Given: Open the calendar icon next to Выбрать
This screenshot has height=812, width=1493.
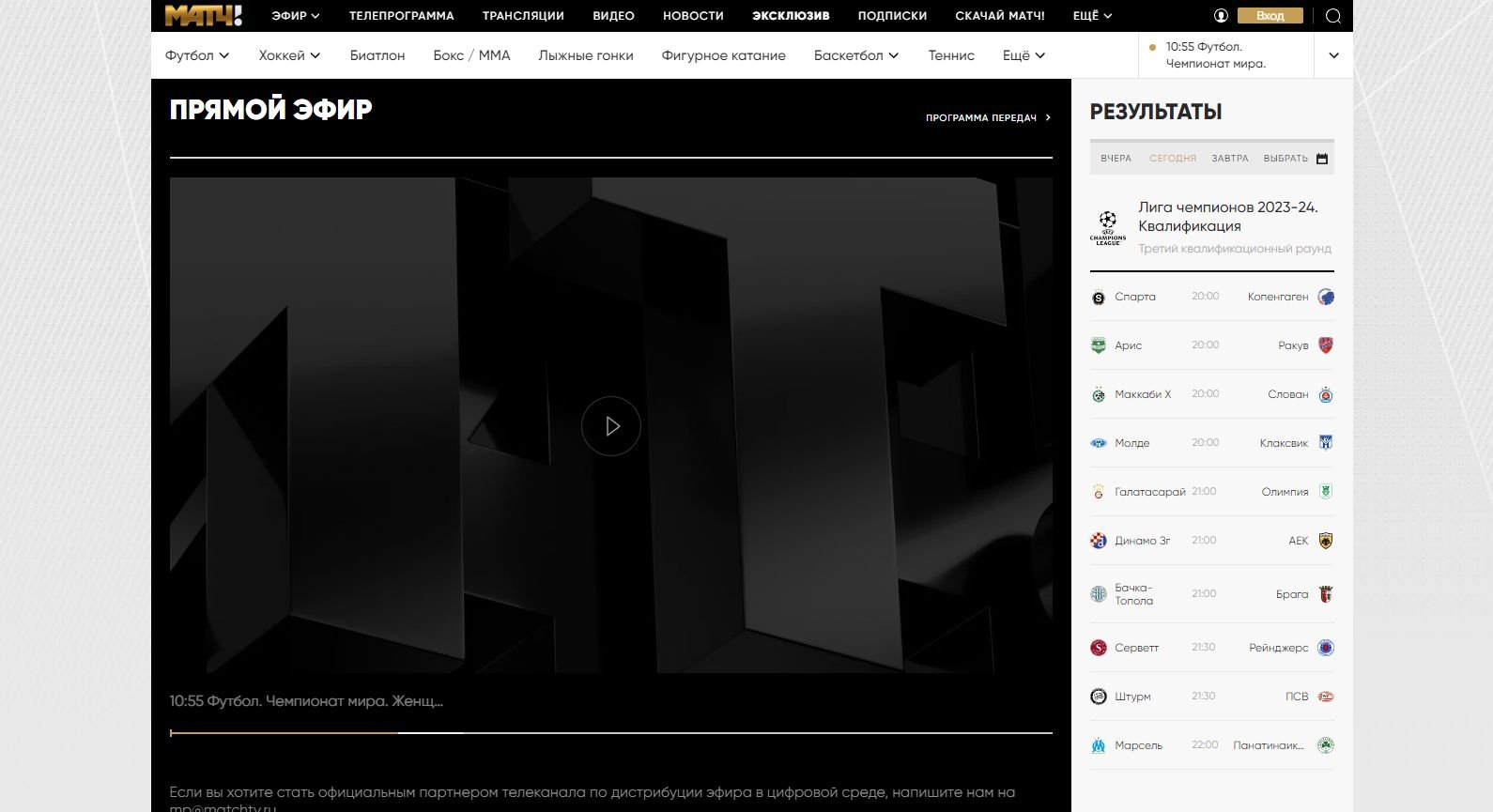Looking at the screenshot, I should point(1322,159).
